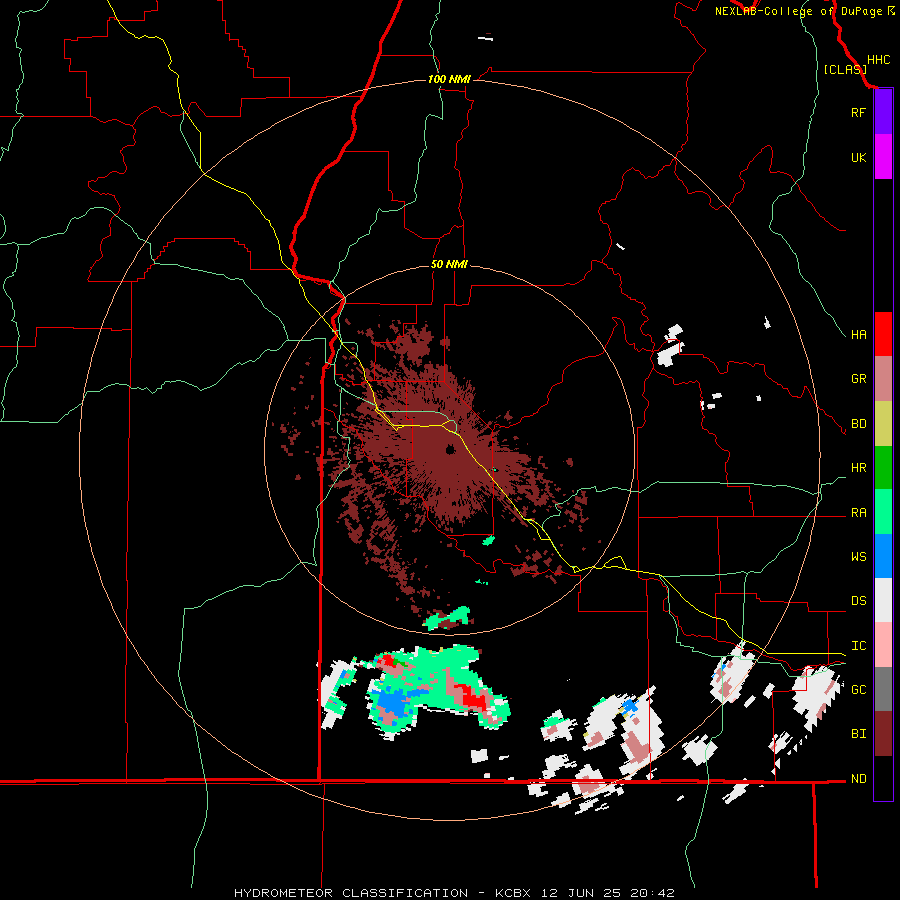900x900 pixels.
Task: Click the HYDROMETEOR CLASSIFICATION title text
Action: coord(351,893)
